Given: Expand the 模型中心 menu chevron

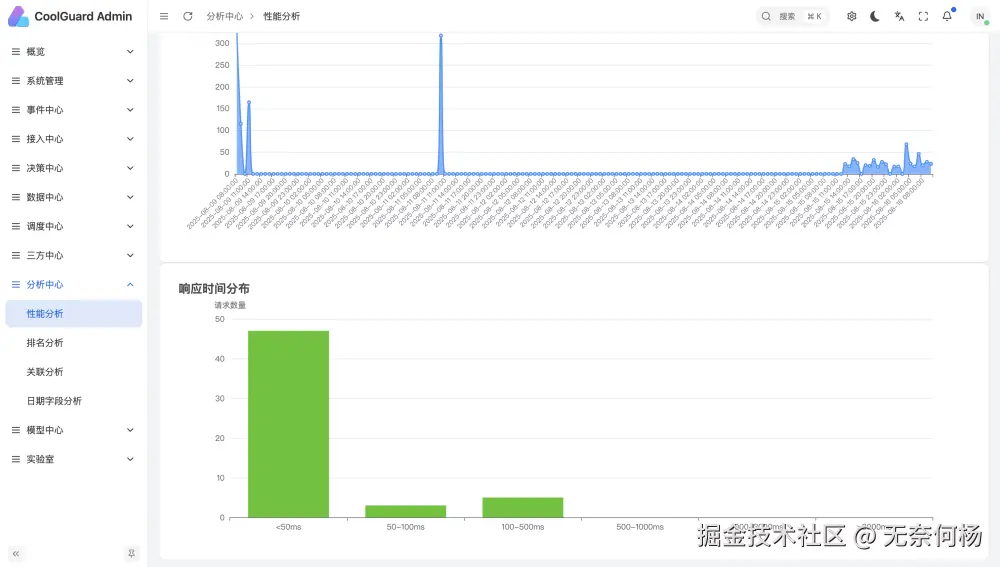Looking at the screenshot, I should [130, 430].
